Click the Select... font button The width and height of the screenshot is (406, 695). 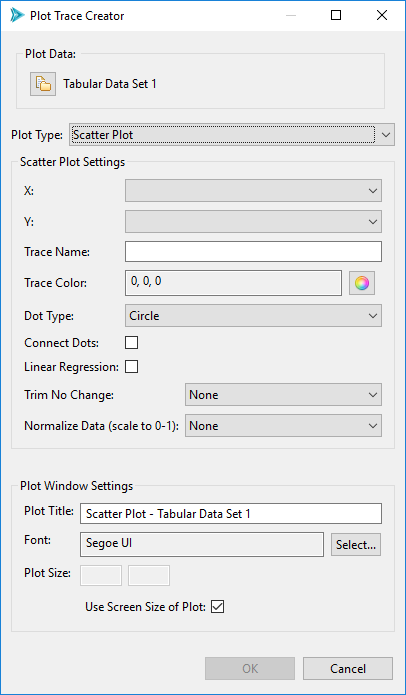coord(356,544)
